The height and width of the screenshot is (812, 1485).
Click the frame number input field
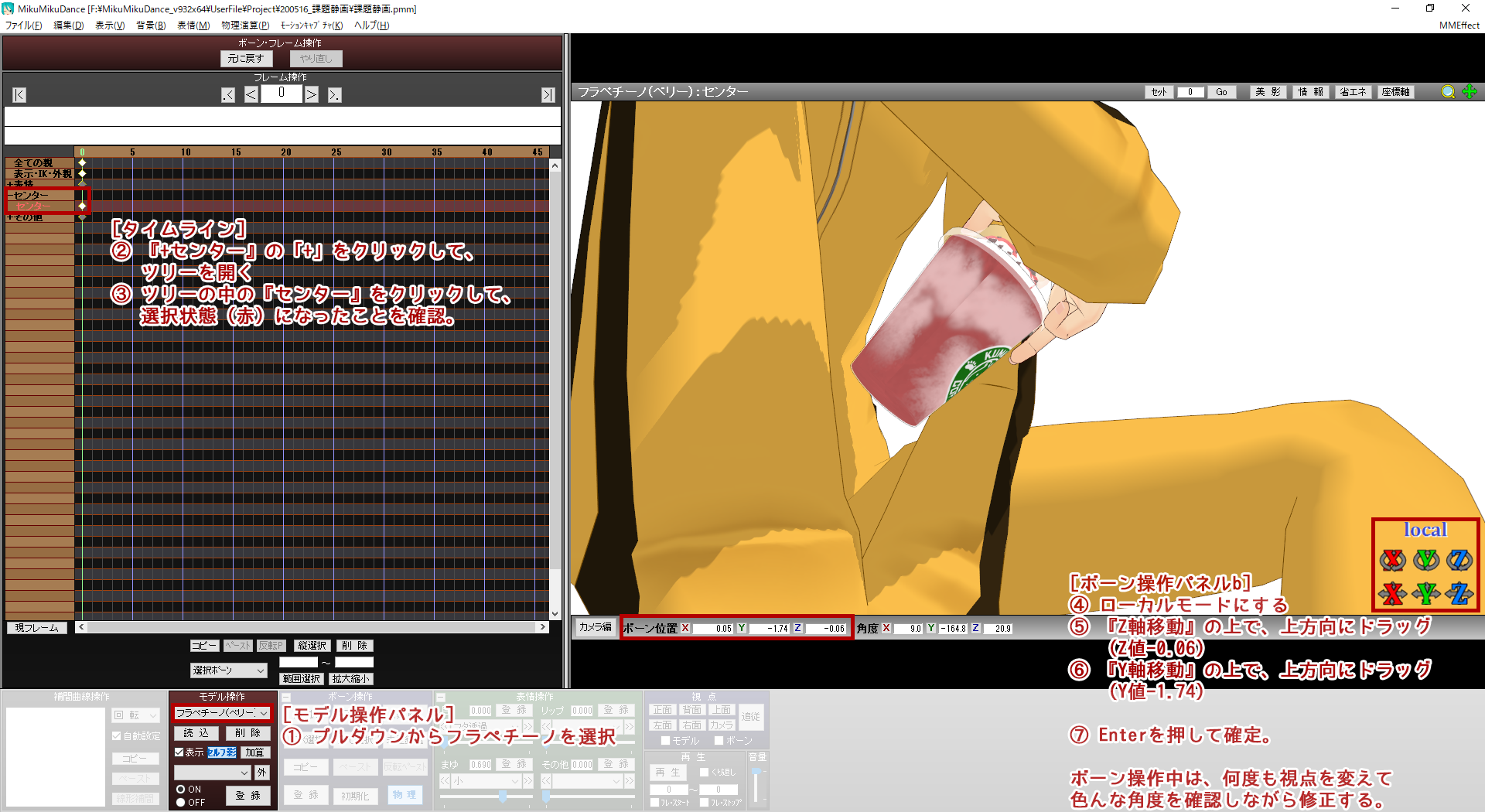click(282, 94)
